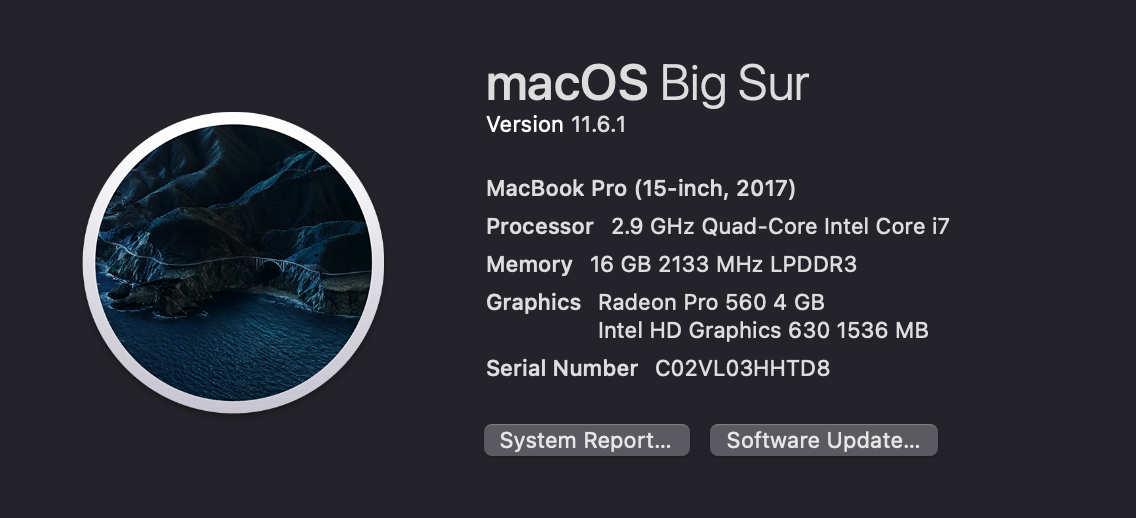Screen dimensions: 1136x518
Task: Click the Memory label
Action: click(x=529, y=265)
